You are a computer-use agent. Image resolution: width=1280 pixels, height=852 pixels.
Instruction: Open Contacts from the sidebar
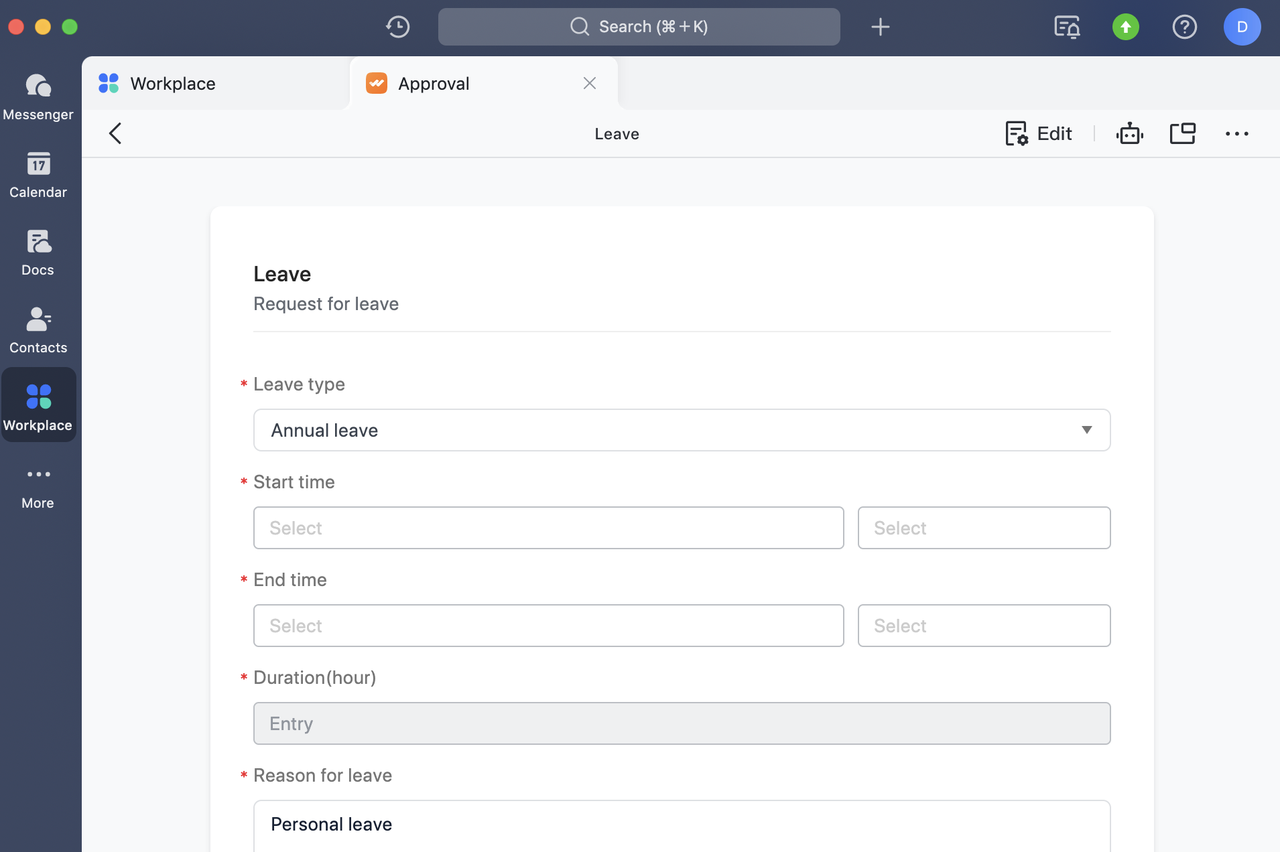[38, 331]
